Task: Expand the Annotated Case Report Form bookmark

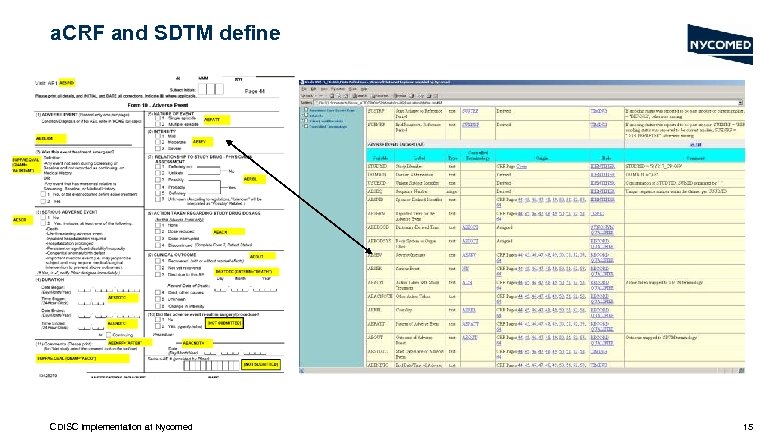Action: click(305, 110)
